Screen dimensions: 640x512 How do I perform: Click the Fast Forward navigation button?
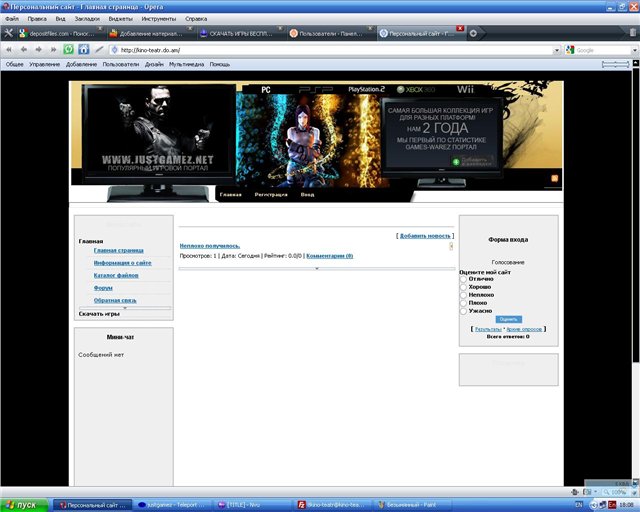(x=53, y=50)
